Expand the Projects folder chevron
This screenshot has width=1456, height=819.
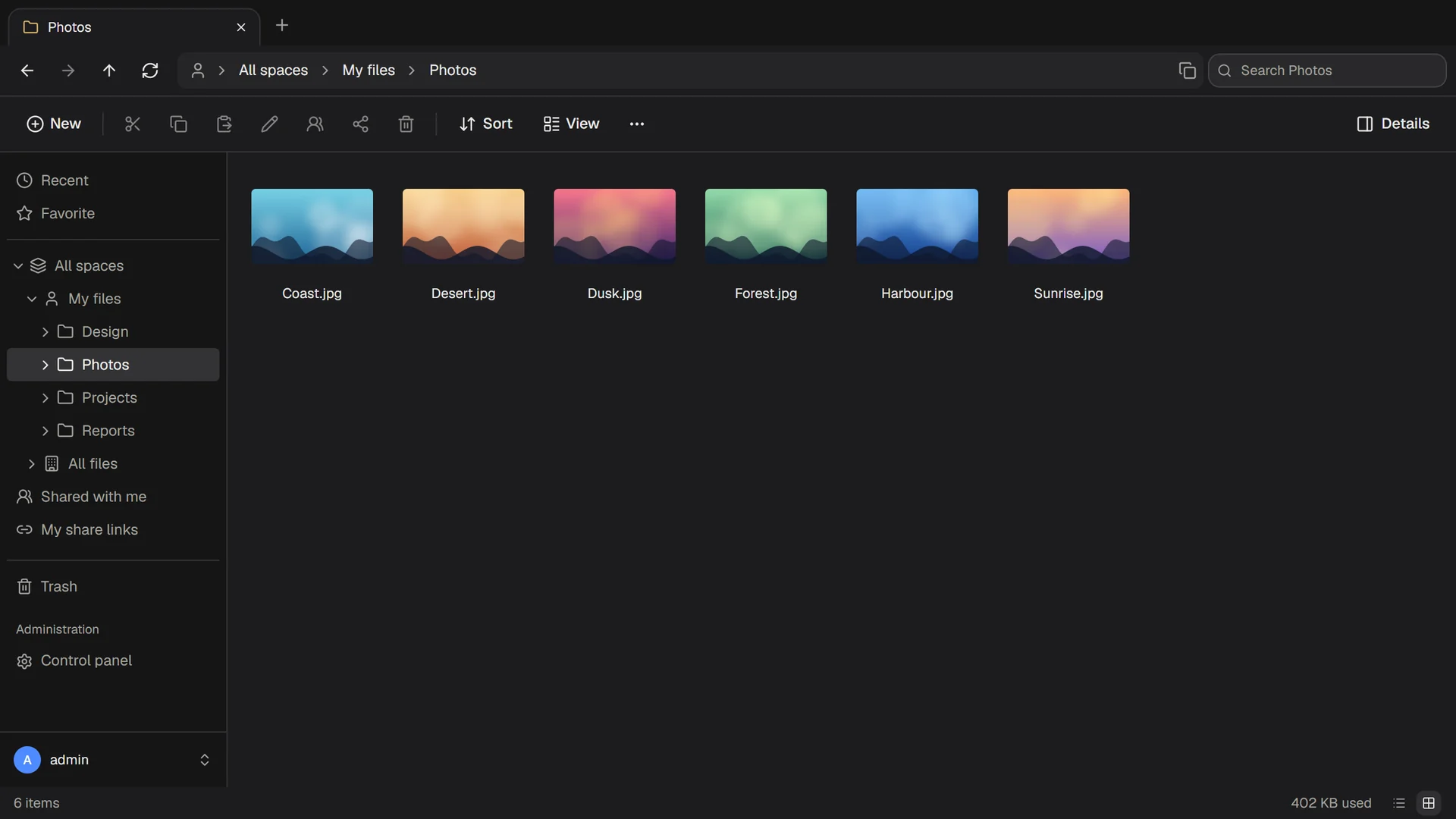coord(45,398)
